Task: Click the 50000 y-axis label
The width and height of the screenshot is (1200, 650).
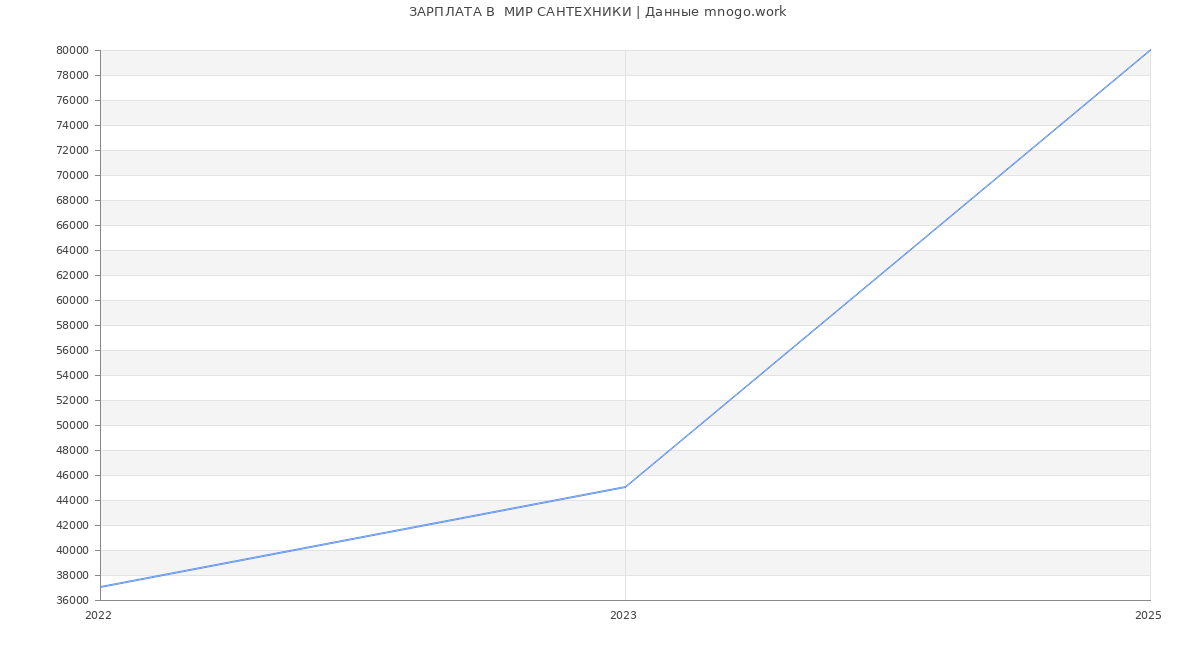Action: pyautogui.click(x=73, y=425)
